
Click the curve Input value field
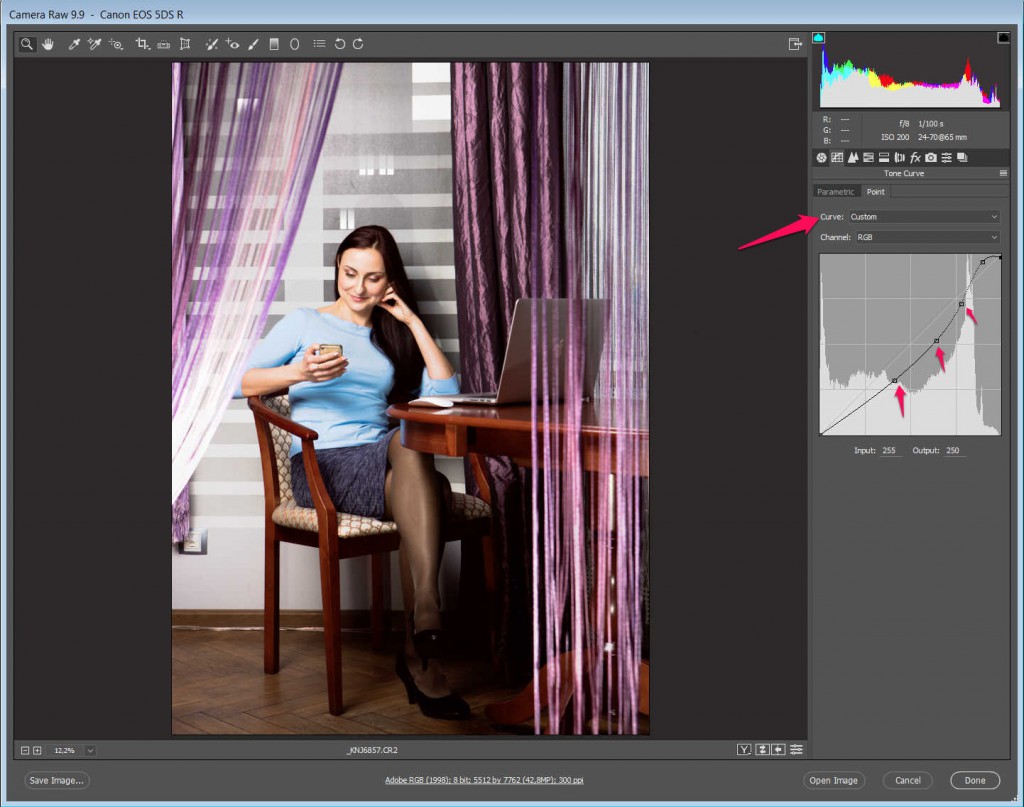[x=890, y=451]
